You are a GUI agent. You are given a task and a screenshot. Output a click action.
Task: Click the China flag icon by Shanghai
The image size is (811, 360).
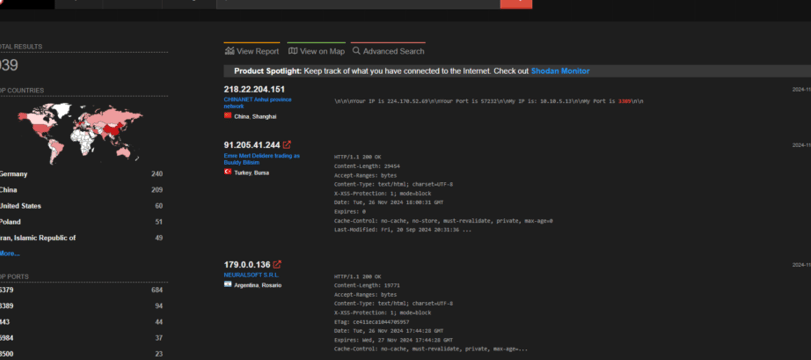coord(228,116)
